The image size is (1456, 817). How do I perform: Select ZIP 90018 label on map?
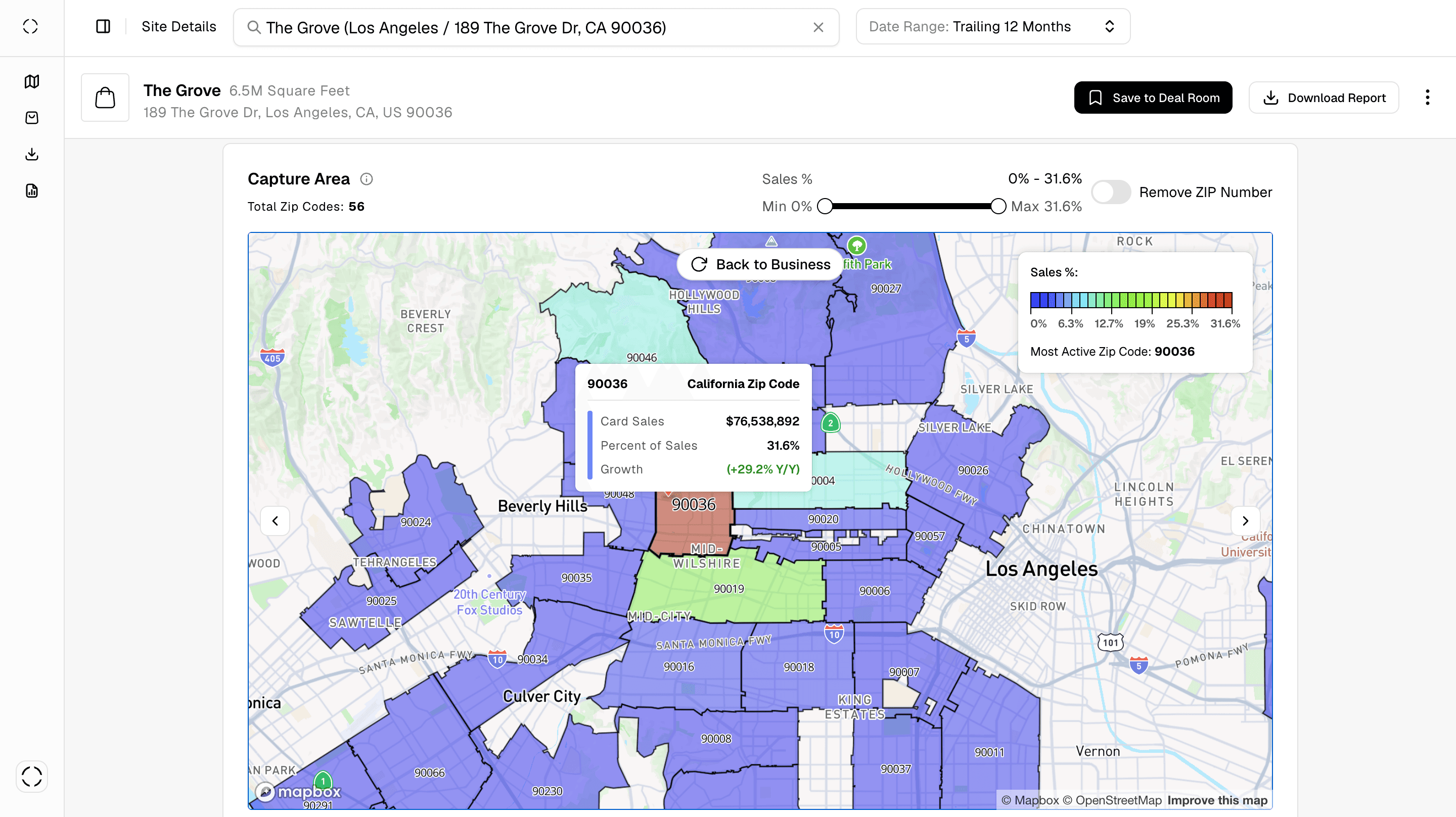click(799, 667)
